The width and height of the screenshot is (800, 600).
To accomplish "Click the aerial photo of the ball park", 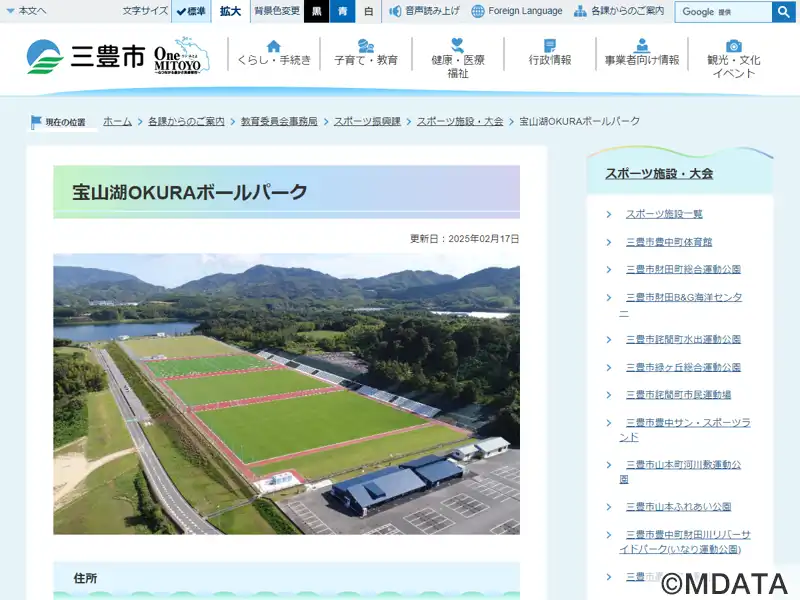I will [x=287, y=394].
